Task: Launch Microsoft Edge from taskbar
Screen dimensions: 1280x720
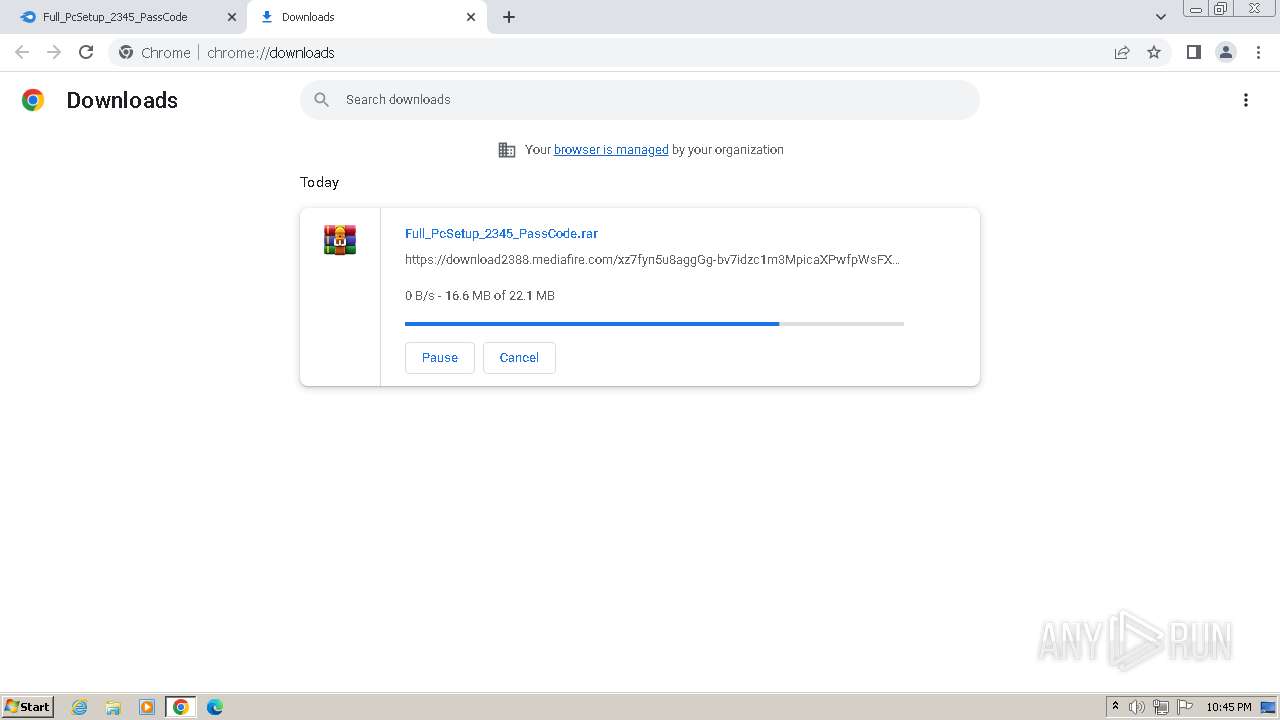Action: (x=215, y=707)
